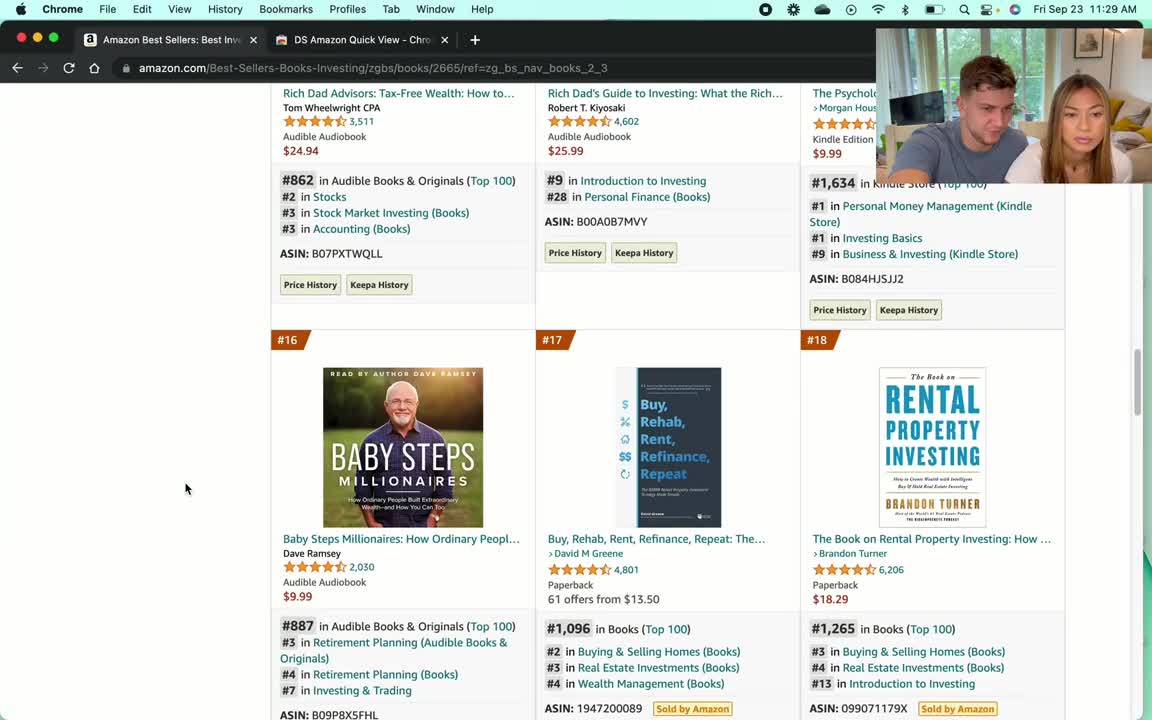The width and height of the screenshot is (1152, 720).
Task: Open Control Center in the menu bar
Action: pyautogui.click(x=987, y=9)
